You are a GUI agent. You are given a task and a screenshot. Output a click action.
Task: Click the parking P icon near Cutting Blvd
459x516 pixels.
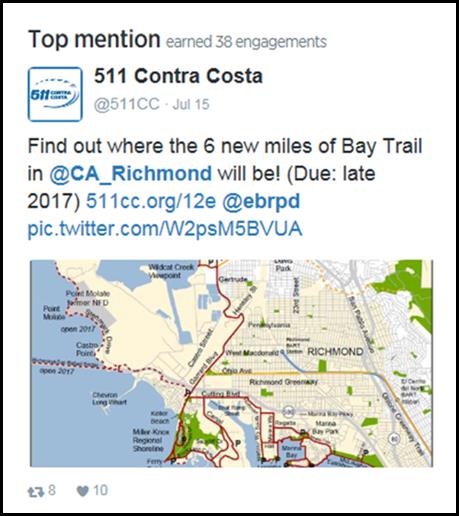[x=188, y=393]
